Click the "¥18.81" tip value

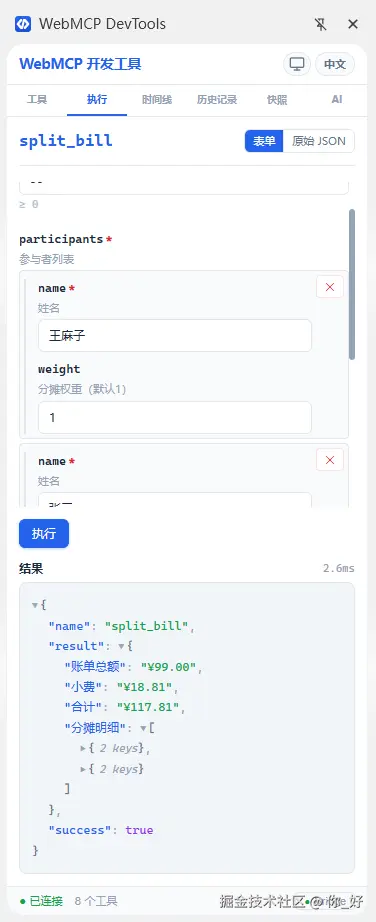pyautogui.click(x=144, y=687)
